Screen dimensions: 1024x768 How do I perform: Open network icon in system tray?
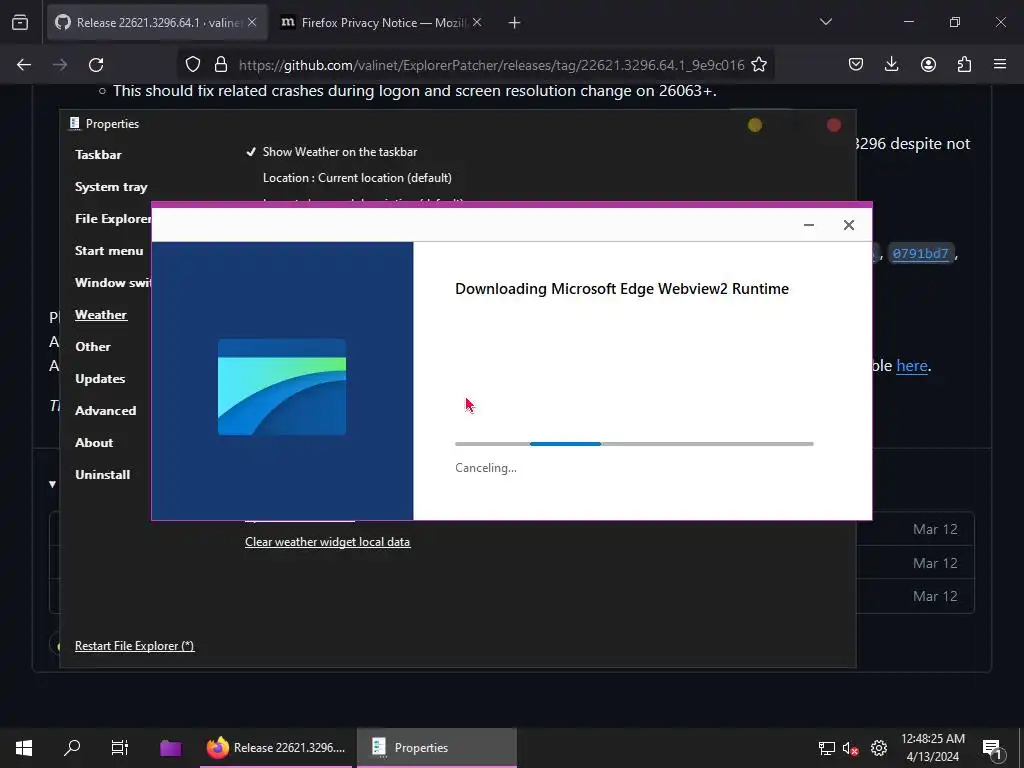(827, 748)
